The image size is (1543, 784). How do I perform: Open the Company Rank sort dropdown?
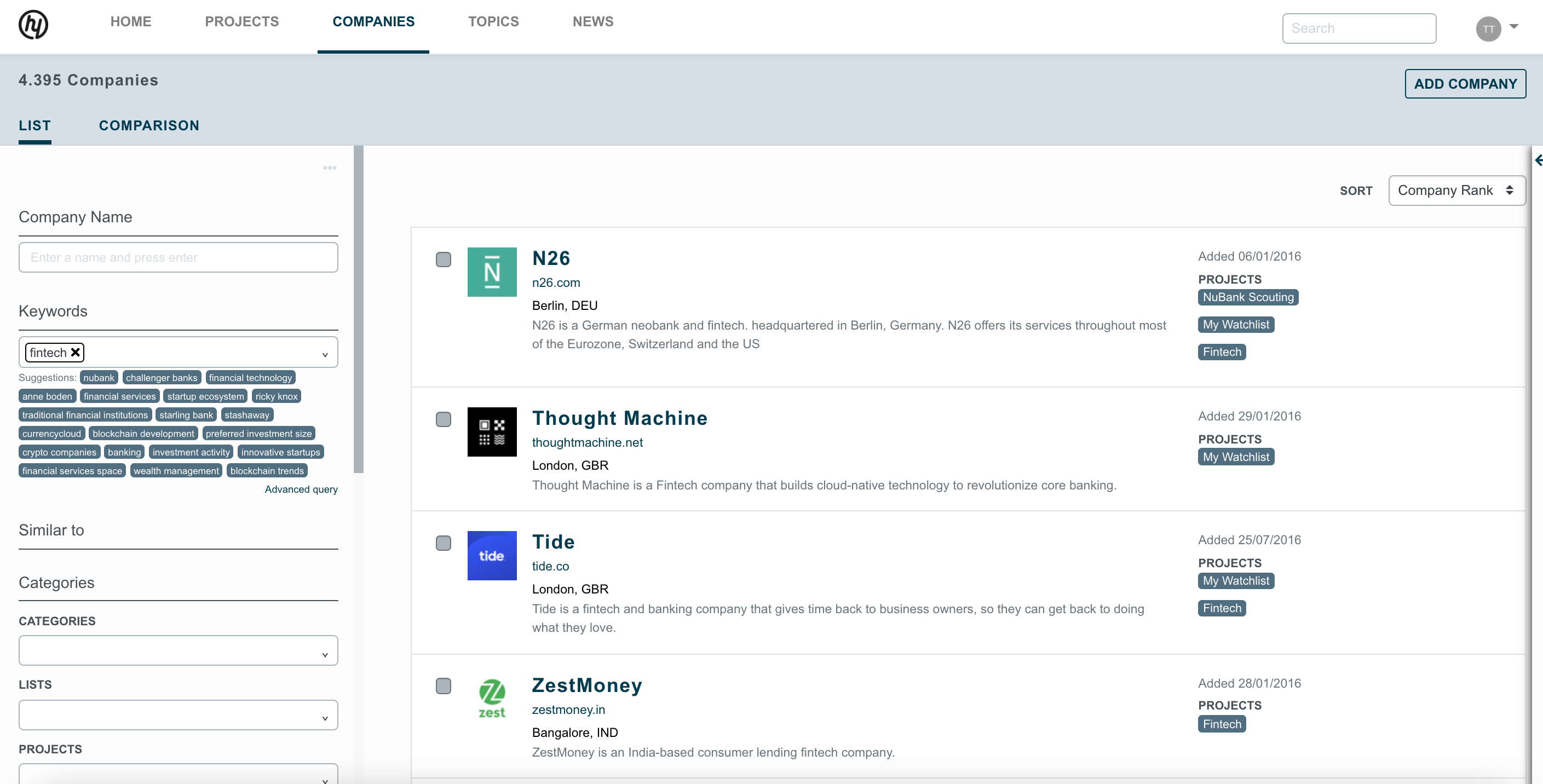(x=1456, y=191)
